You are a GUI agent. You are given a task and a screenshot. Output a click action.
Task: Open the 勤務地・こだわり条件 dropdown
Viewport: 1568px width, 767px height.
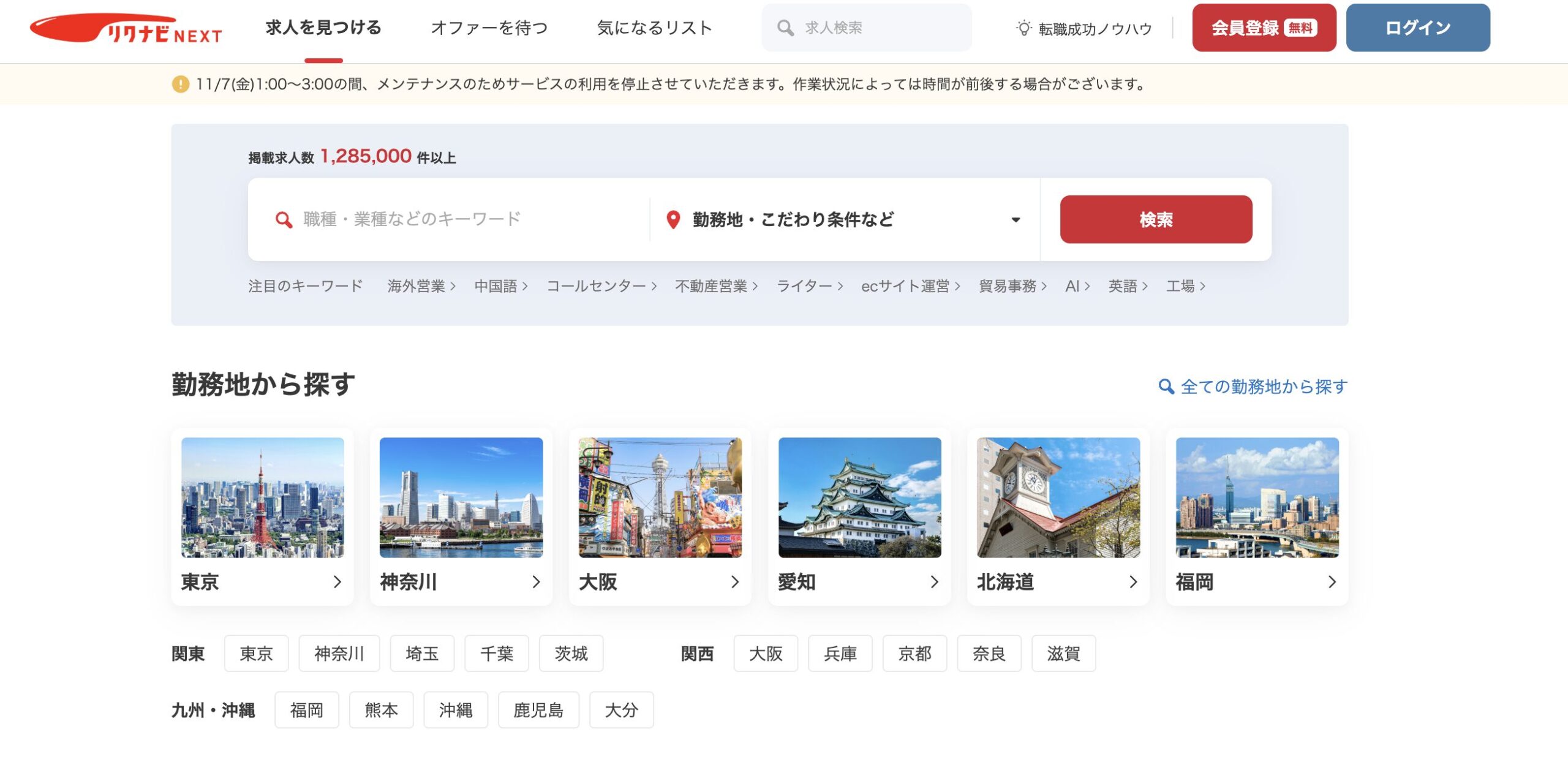coord(1016,219)
